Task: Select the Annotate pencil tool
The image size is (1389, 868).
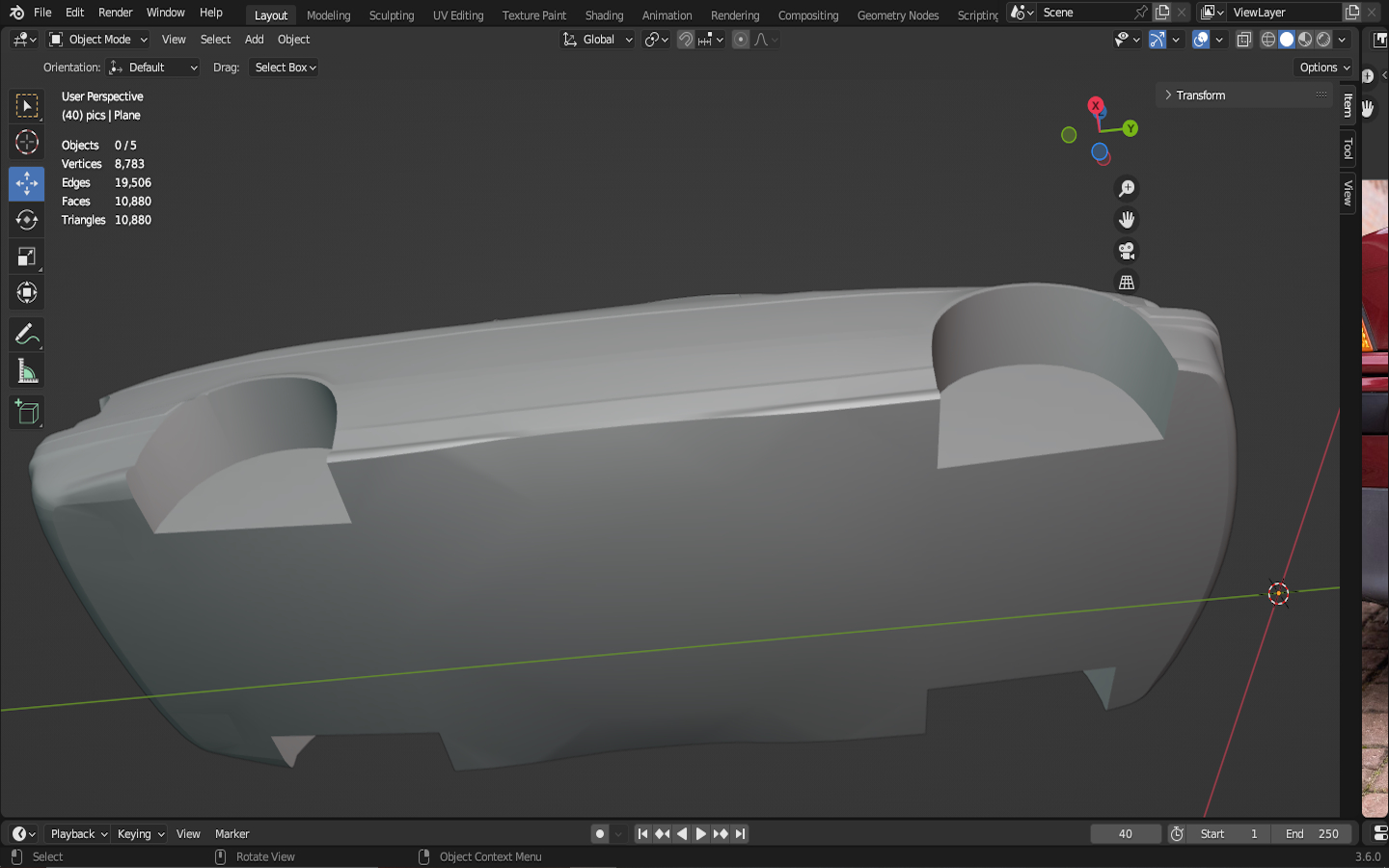Action: coord(27,335)
